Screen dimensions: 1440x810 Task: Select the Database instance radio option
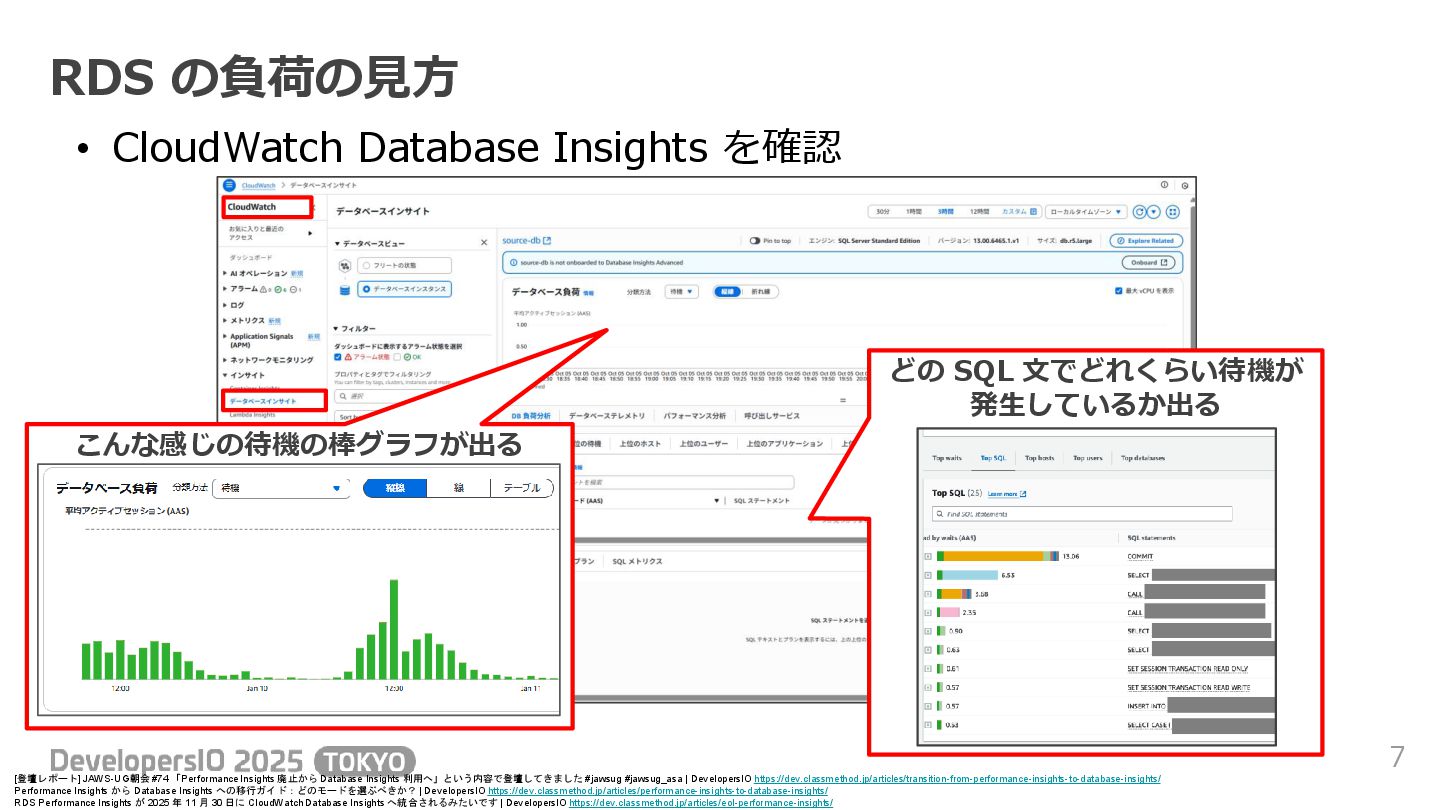[366, 289]
